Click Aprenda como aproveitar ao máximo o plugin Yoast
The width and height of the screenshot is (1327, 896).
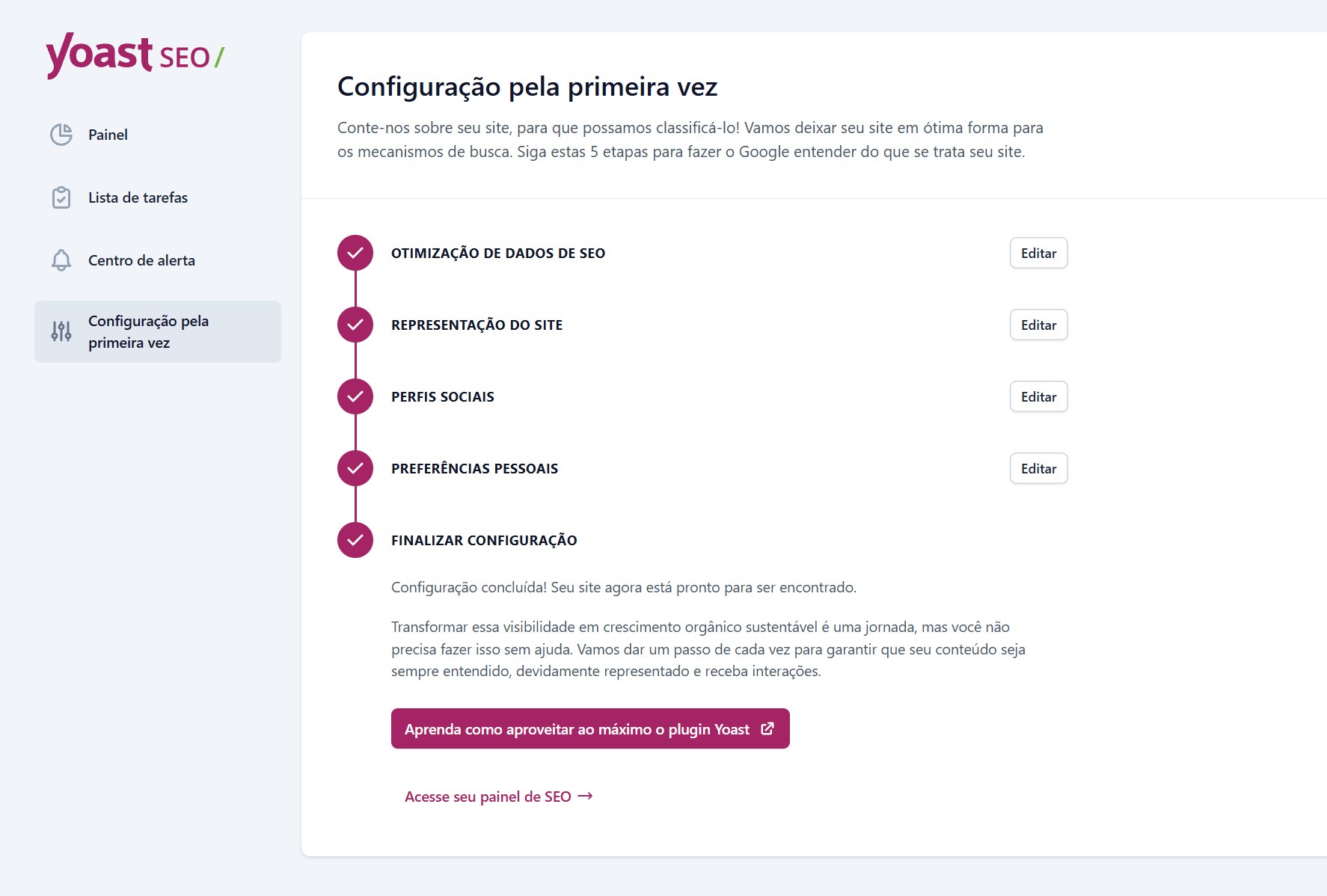pyautogui.click(x=590, y=728)
